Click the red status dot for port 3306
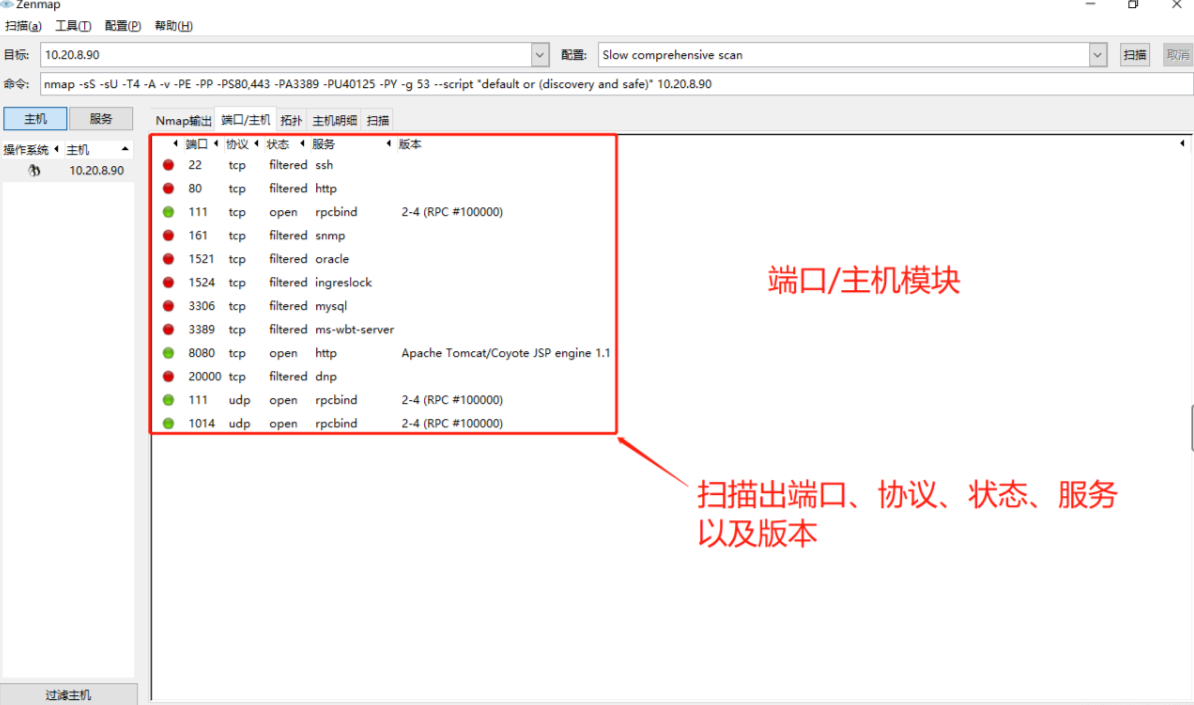1194x705 pixels. (168, 305)
